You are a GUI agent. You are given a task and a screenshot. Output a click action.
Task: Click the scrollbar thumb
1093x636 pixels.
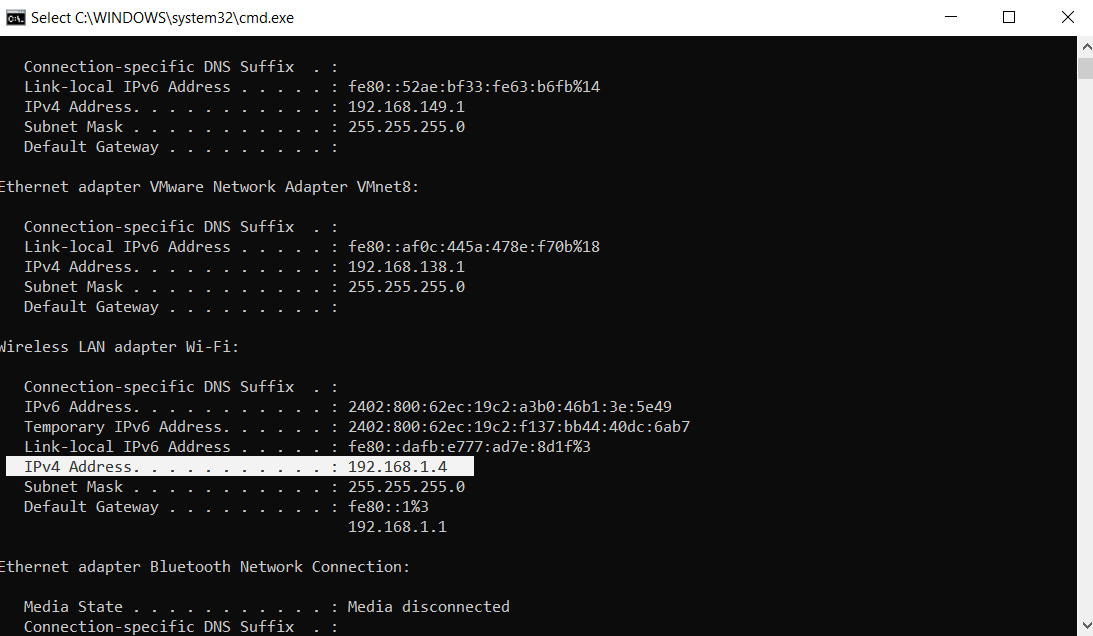tap(1084, 70)
